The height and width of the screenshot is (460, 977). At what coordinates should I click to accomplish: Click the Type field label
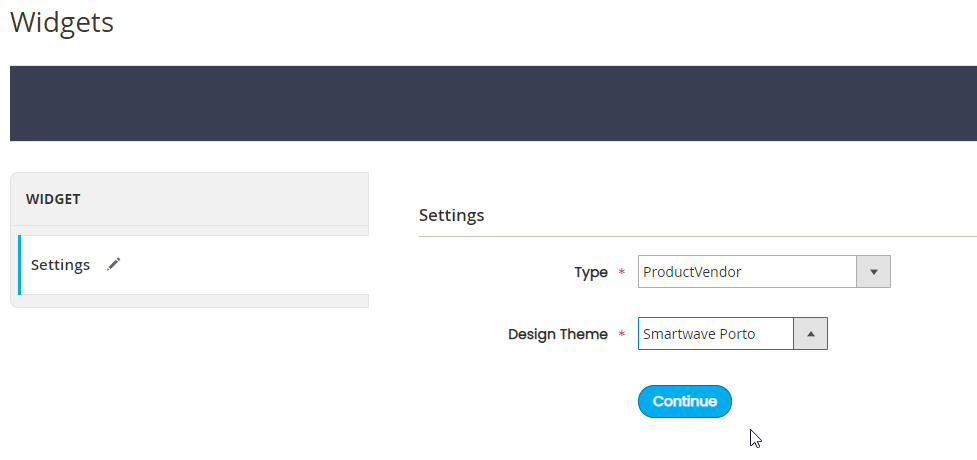591,272
